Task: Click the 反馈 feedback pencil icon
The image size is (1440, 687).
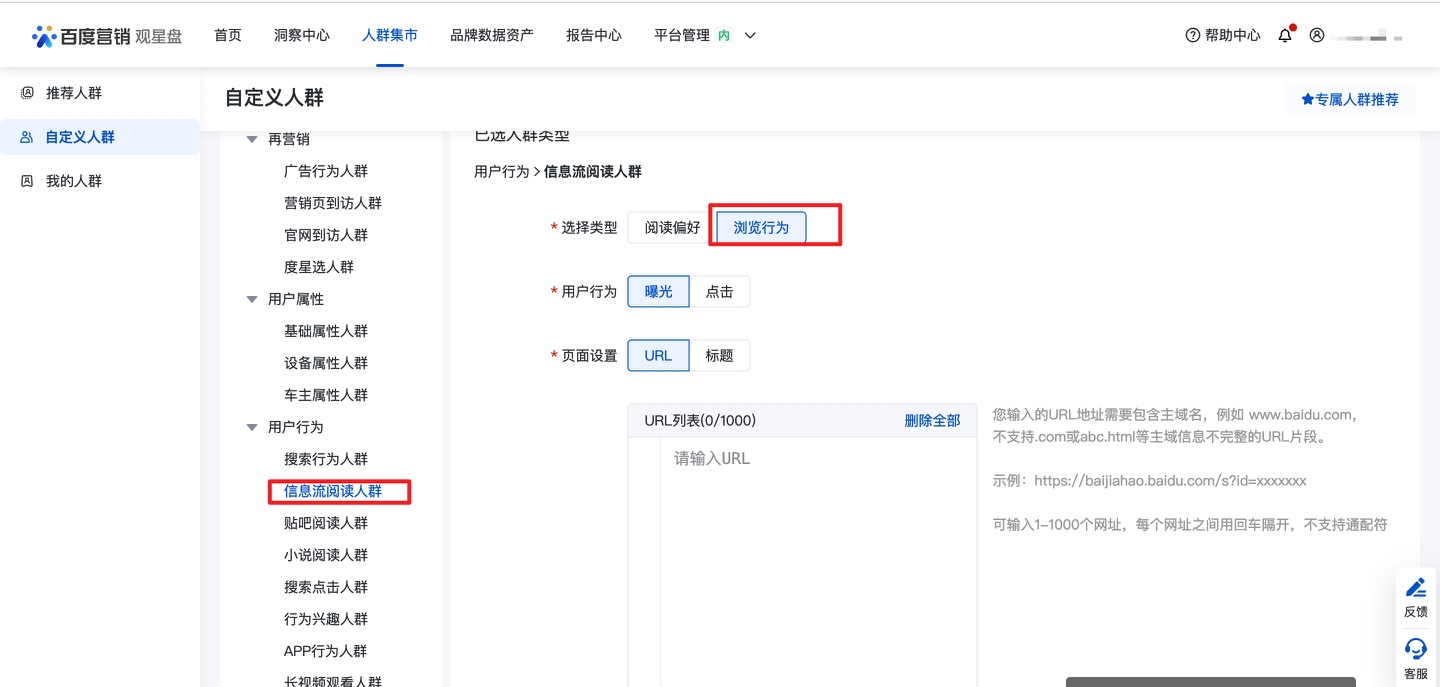Action: (1416, 588)
